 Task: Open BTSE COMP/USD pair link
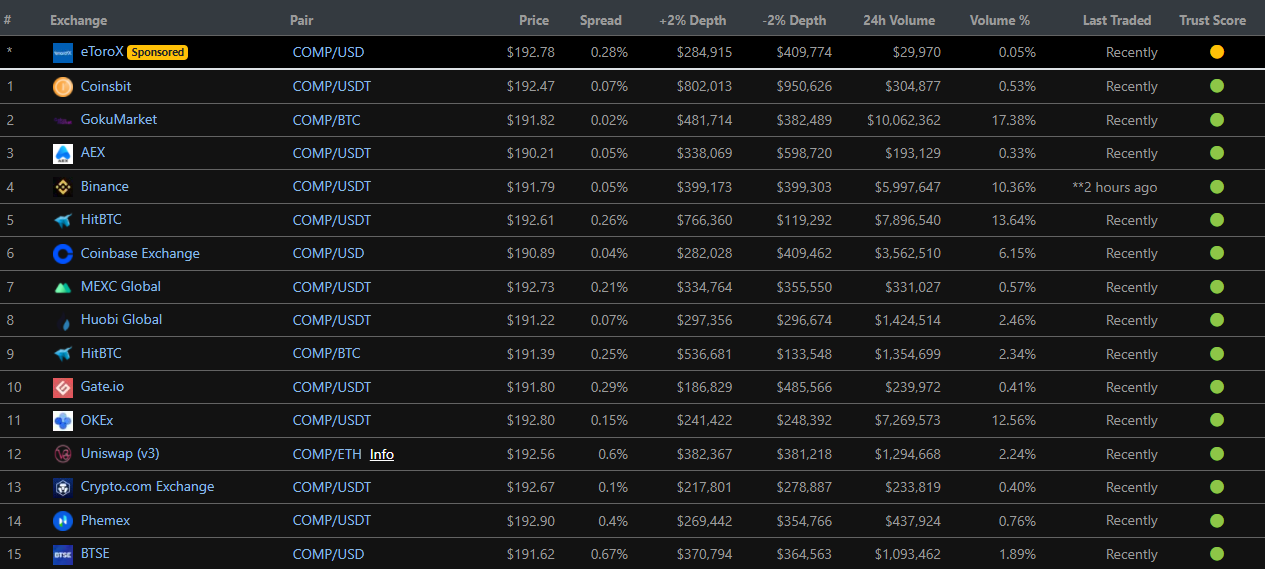point(329,554)
